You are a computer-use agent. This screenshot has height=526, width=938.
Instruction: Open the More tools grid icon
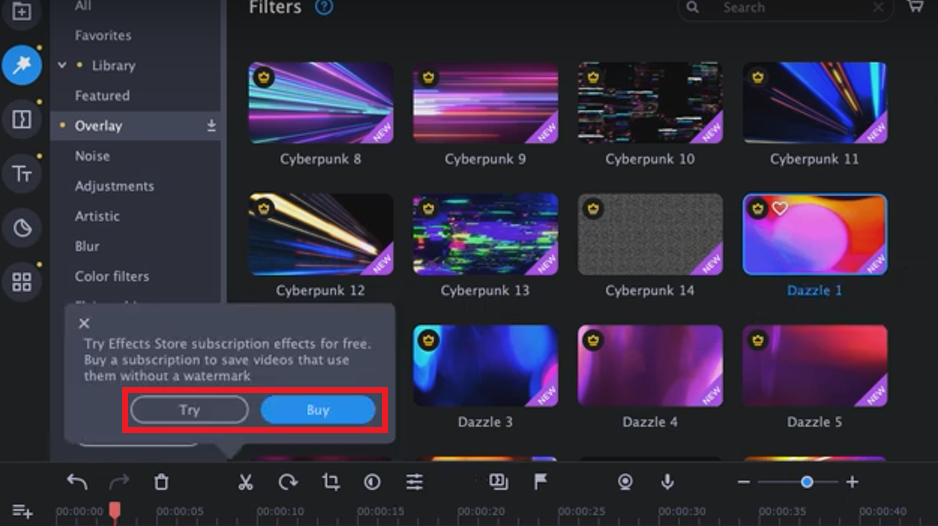click(x=22, y=282)
